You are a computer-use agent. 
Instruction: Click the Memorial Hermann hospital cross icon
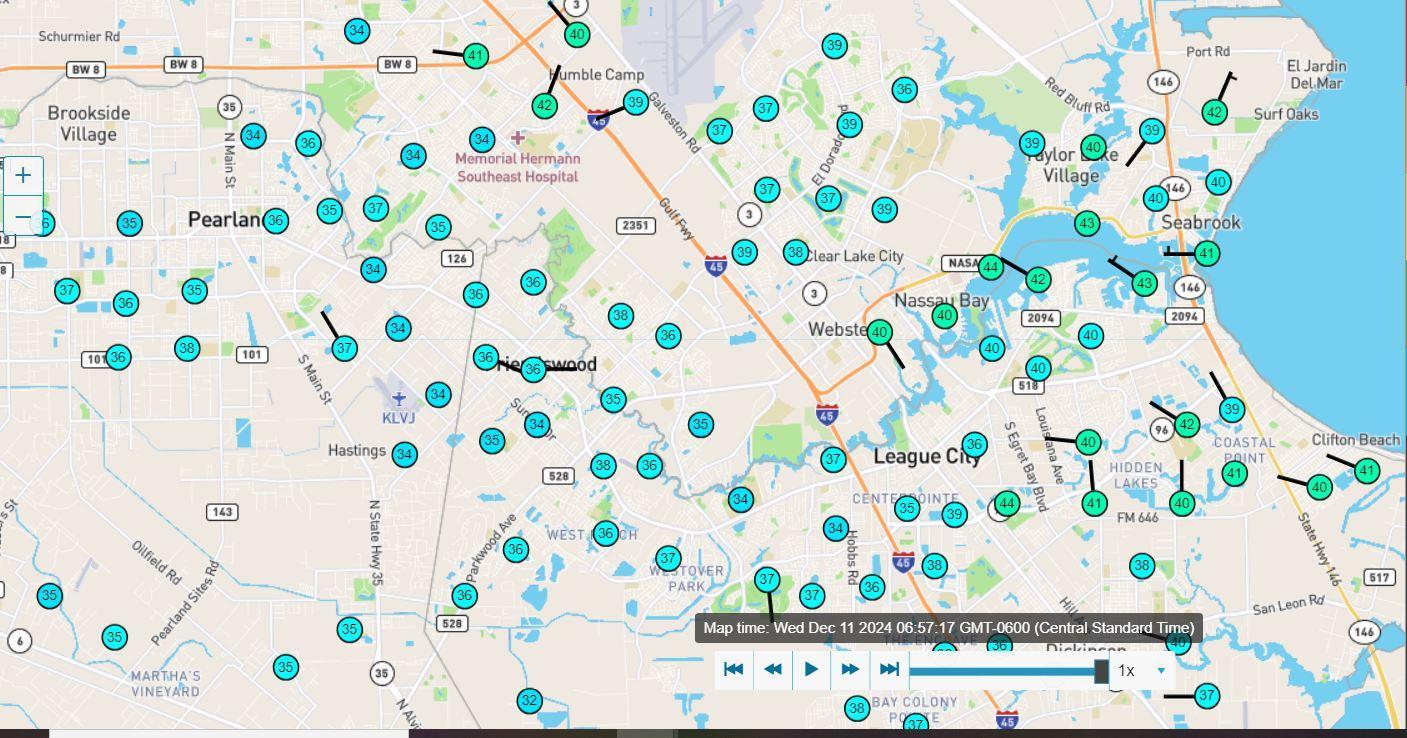pos(518,137)
